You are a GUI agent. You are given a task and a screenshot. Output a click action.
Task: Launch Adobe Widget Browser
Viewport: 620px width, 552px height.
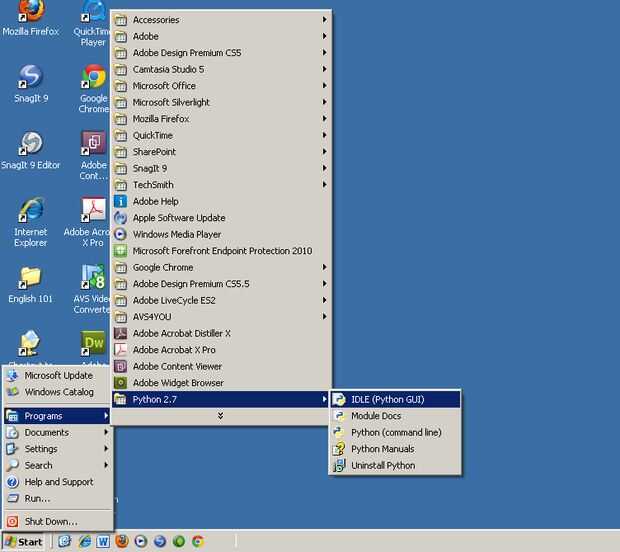point(221,383)
